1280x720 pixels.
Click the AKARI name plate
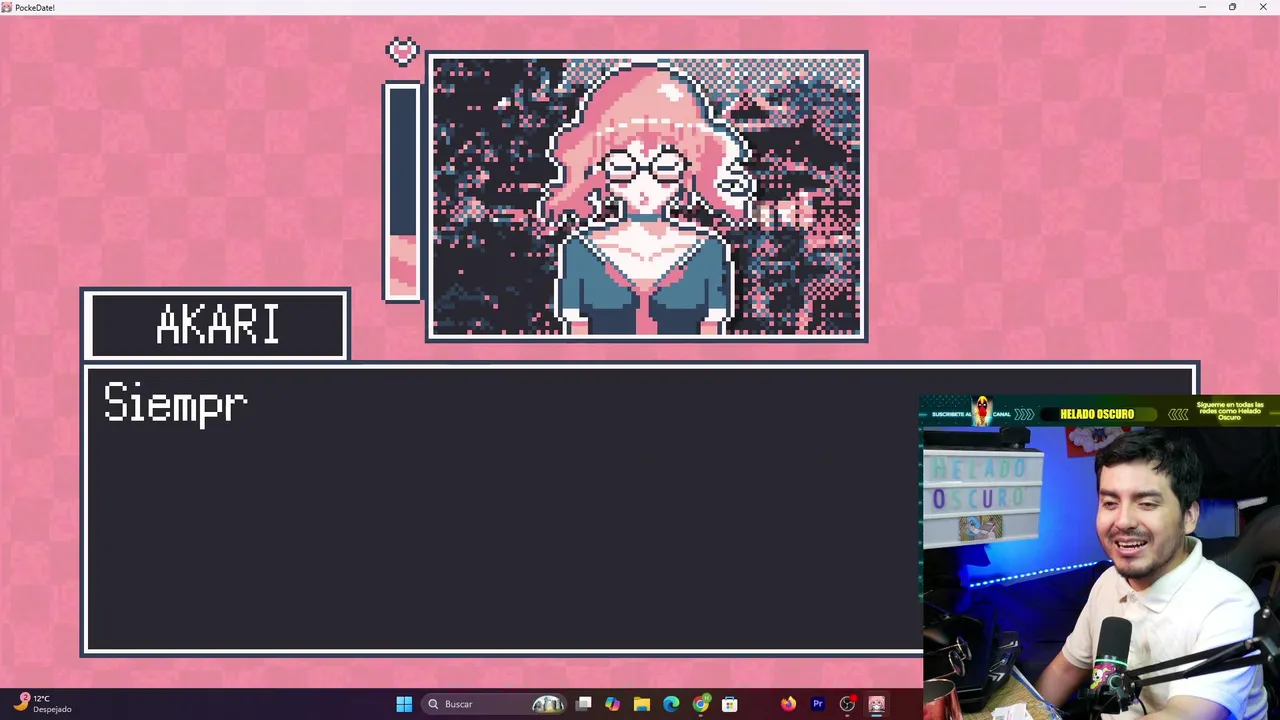216,325
